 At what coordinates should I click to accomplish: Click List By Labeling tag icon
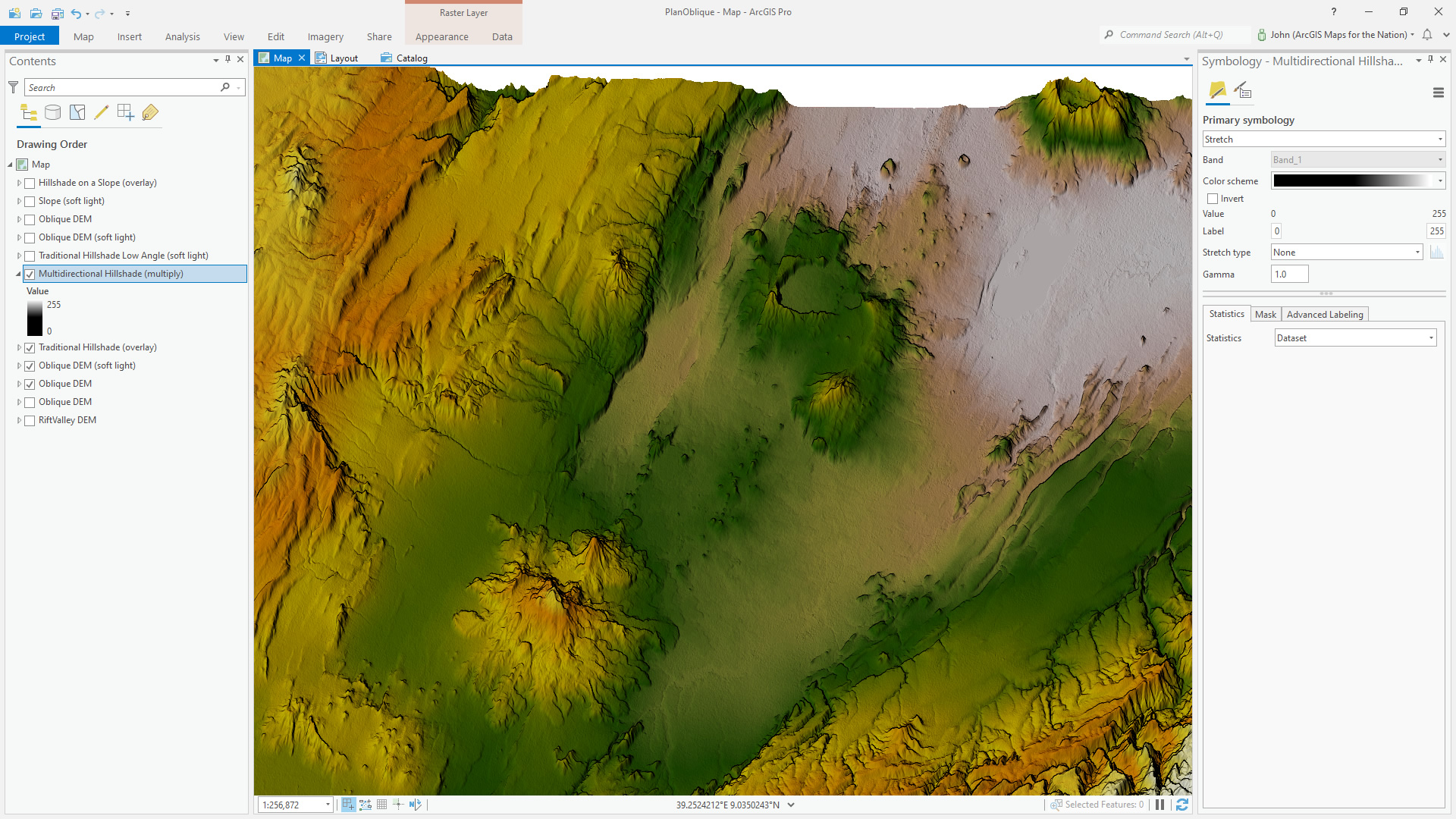[x=150, y=113]
